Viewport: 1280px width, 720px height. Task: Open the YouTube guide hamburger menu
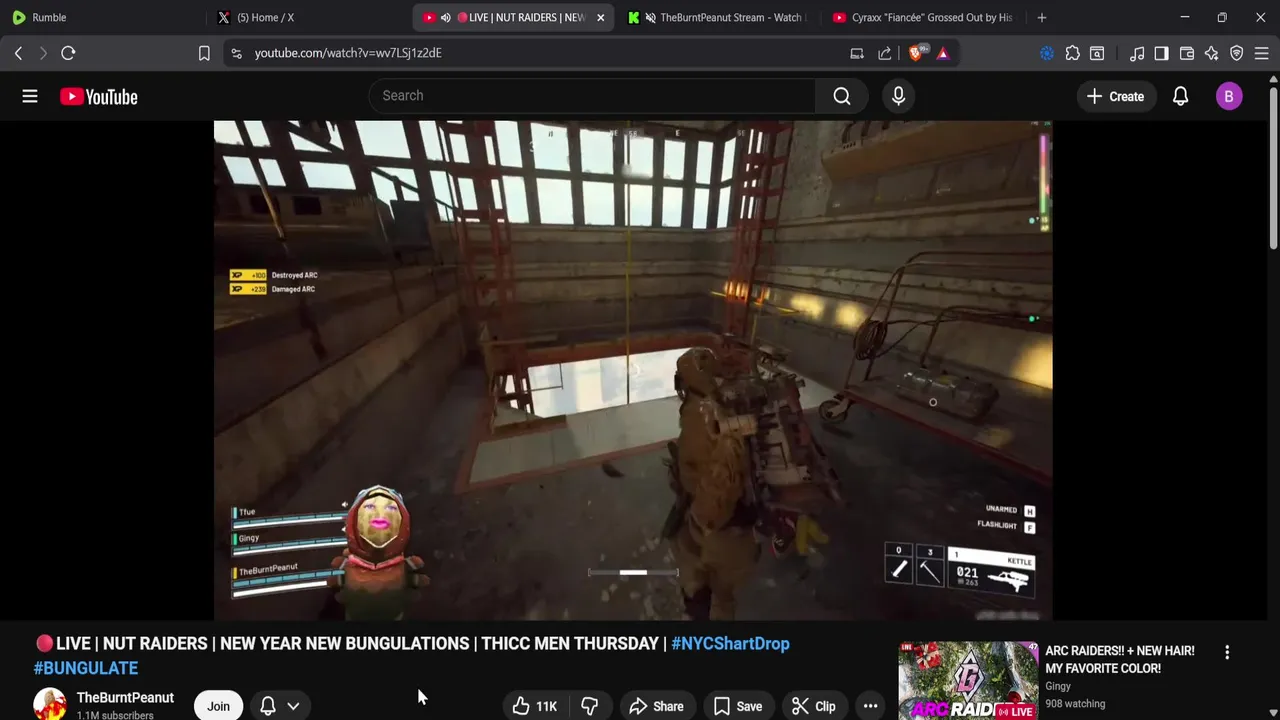pos(30,96)
